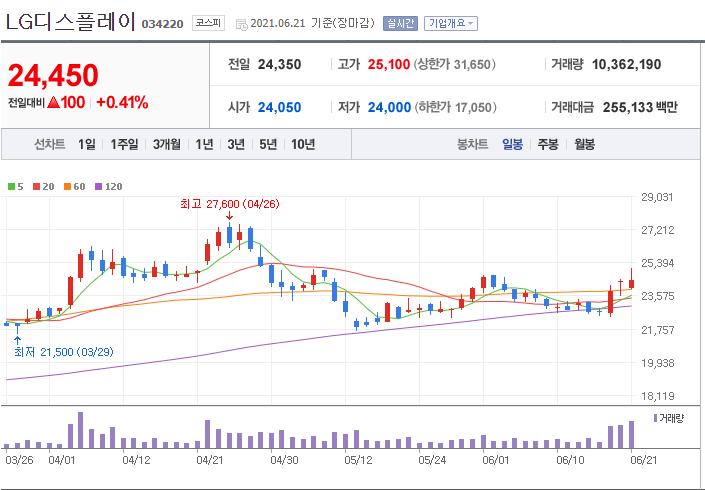Click the purple 거래량 volume legend swatch
This screenshot has width=705, height=490.
click(655, 419)
